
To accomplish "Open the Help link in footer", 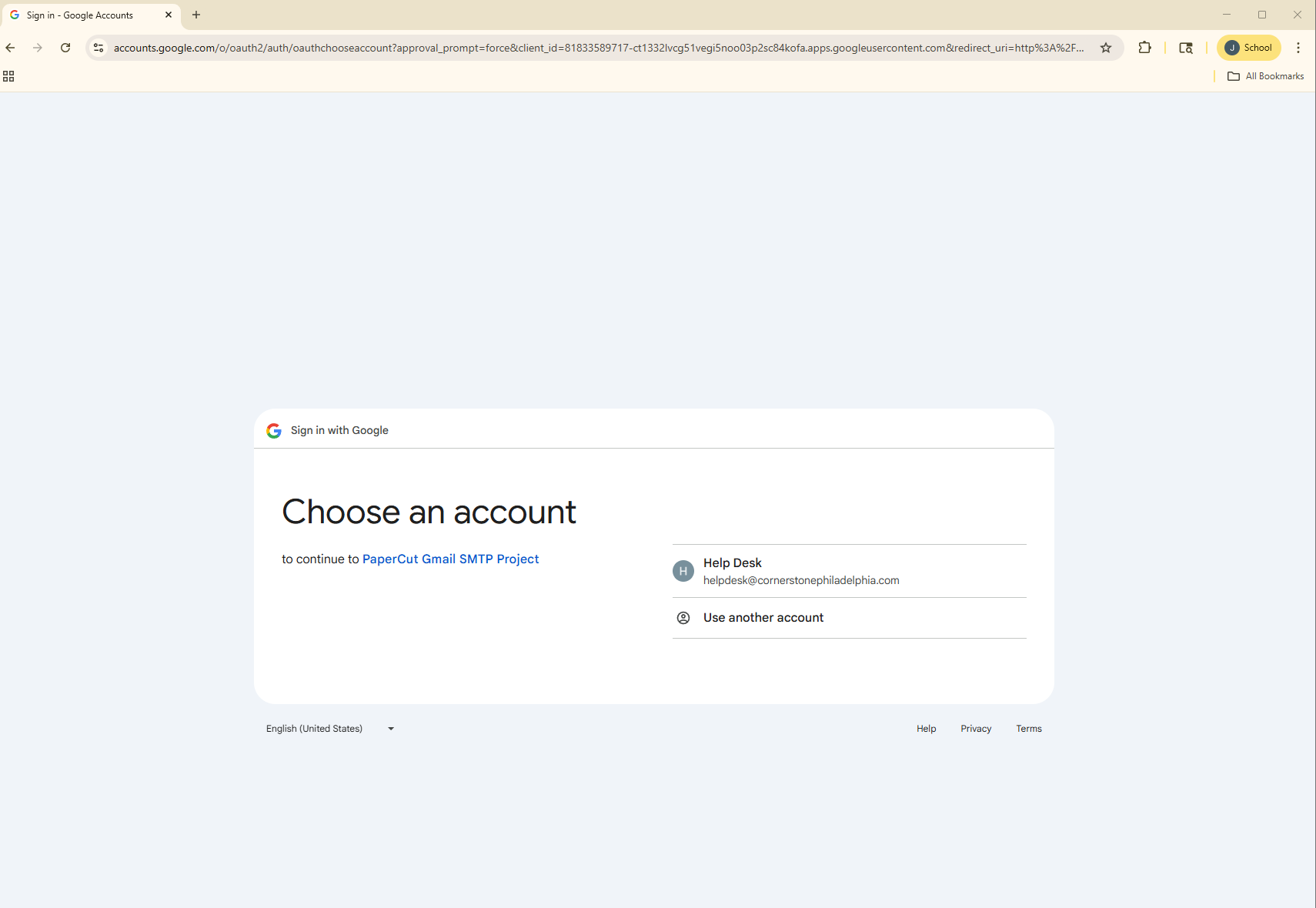I will (926, 729).
